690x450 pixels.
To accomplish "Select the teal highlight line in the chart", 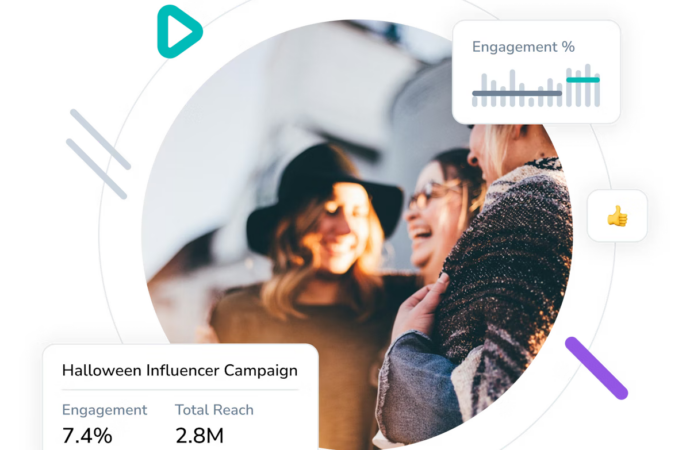I will tap(583, 80).
